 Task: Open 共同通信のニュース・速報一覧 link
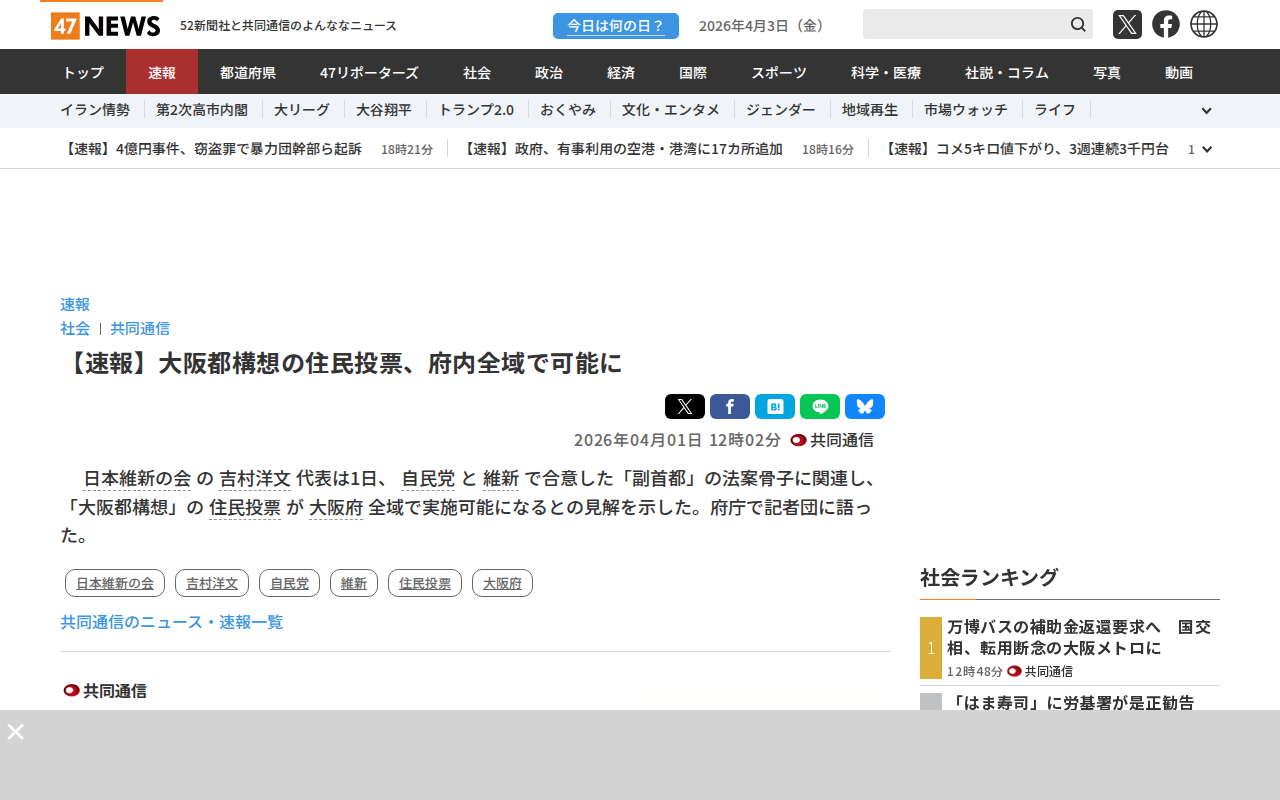(x=172, y=622)
